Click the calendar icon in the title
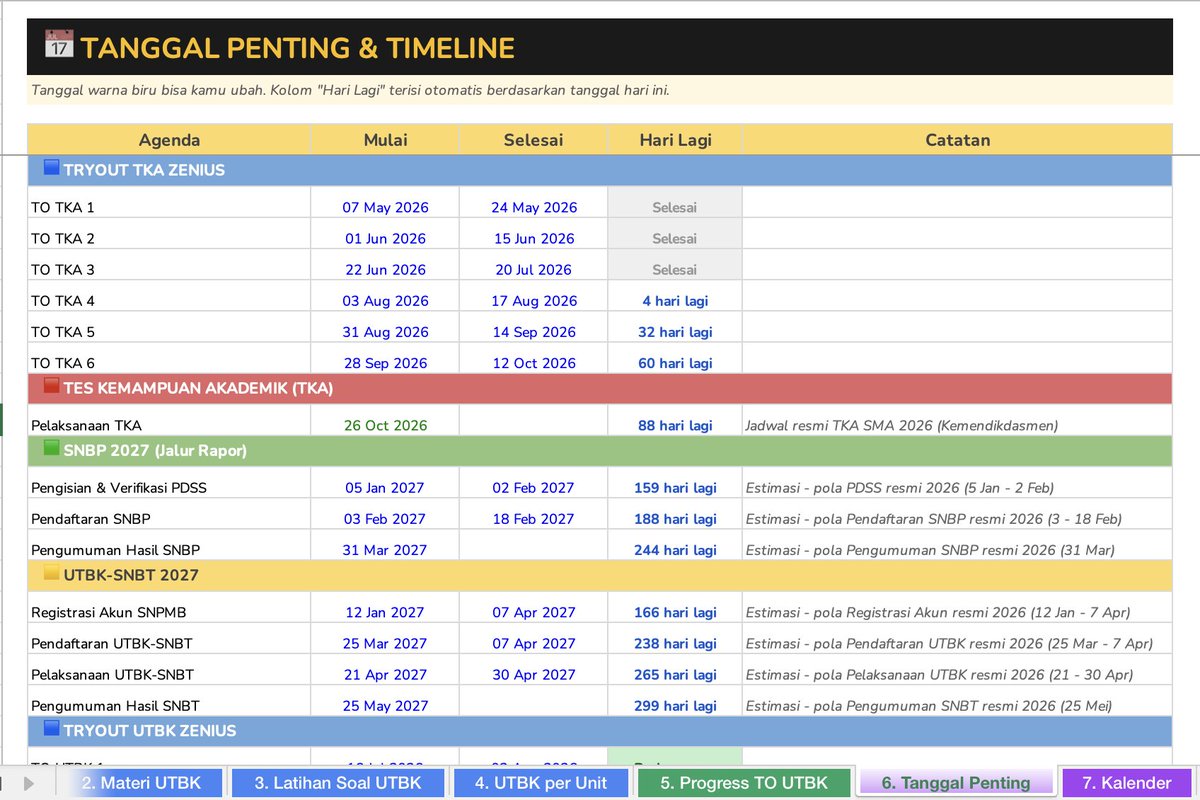Screen dimensions: 1200x800 tap(59, 46)
